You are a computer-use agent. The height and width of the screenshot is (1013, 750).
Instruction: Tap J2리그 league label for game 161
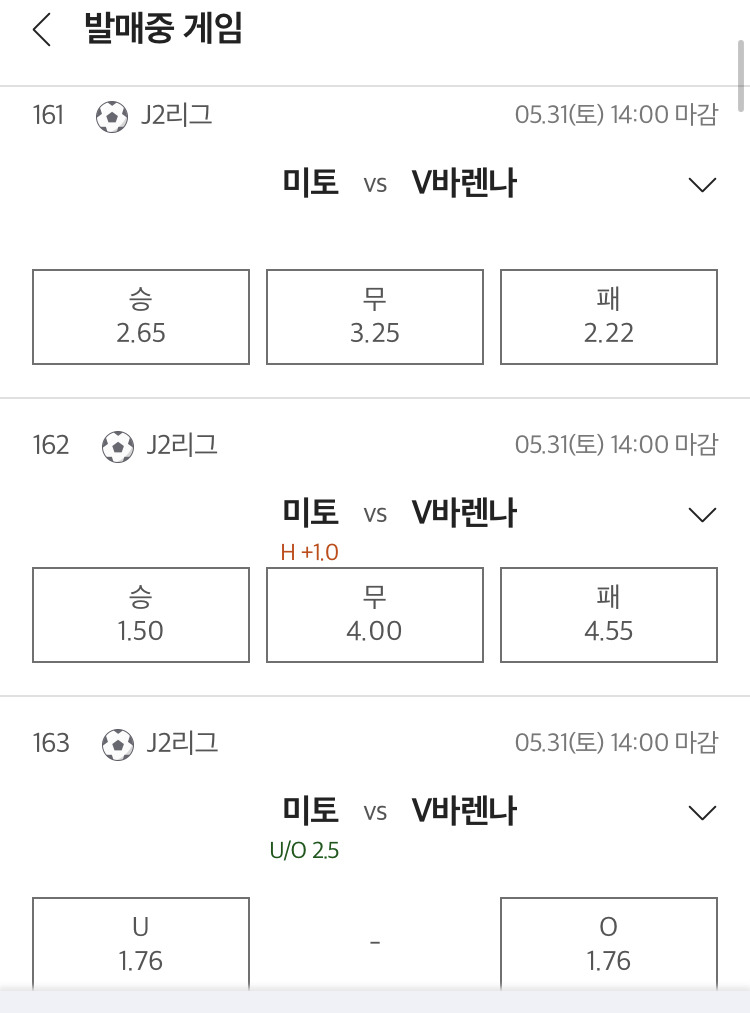[177, 116]
